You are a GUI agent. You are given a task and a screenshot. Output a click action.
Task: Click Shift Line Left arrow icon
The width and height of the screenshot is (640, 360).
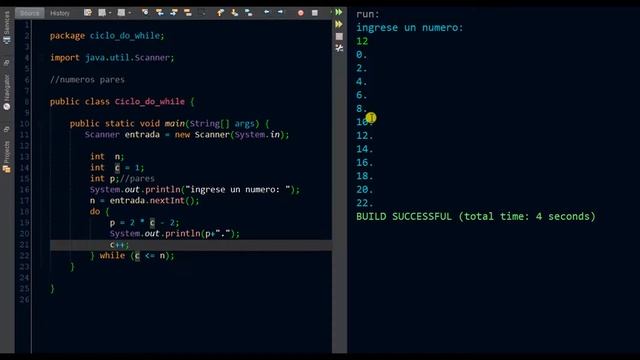coord(267,12)
